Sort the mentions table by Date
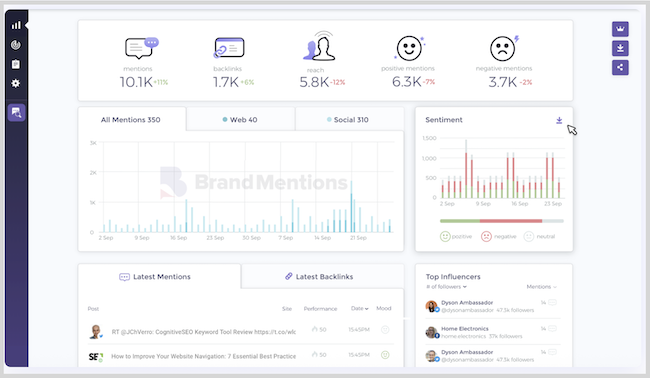The image size is (650, 378). coord(359,308)
